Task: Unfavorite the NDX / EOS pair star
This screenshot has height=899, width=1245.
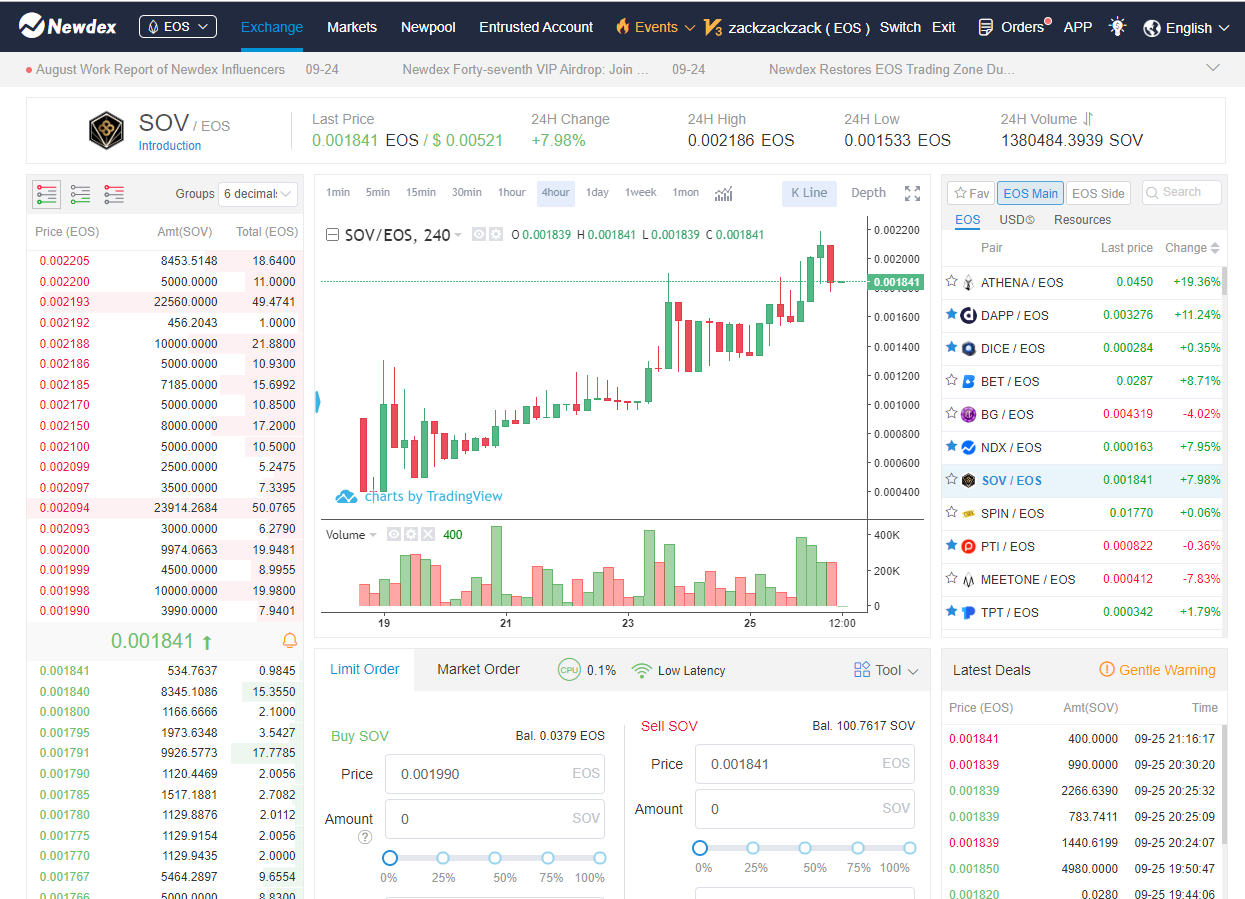Action: tap(952, 446)
